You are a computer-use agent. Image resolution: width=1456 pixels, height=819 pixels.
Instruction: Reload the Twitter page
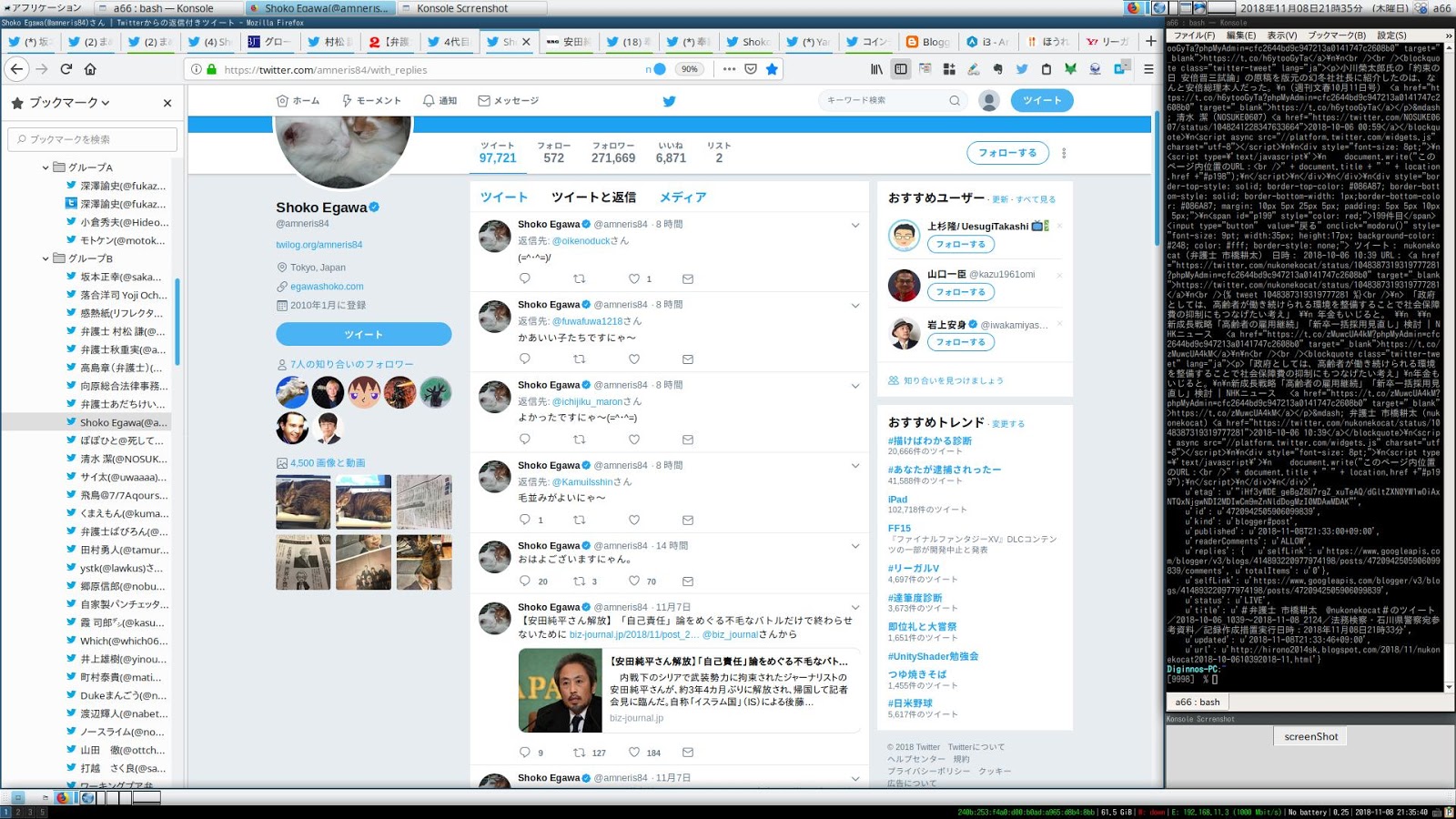[66, 69]
